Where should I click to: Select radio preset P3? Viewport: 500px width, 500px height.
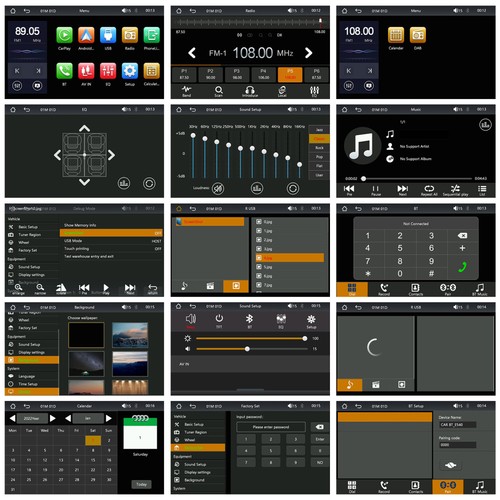coord(237,74)
